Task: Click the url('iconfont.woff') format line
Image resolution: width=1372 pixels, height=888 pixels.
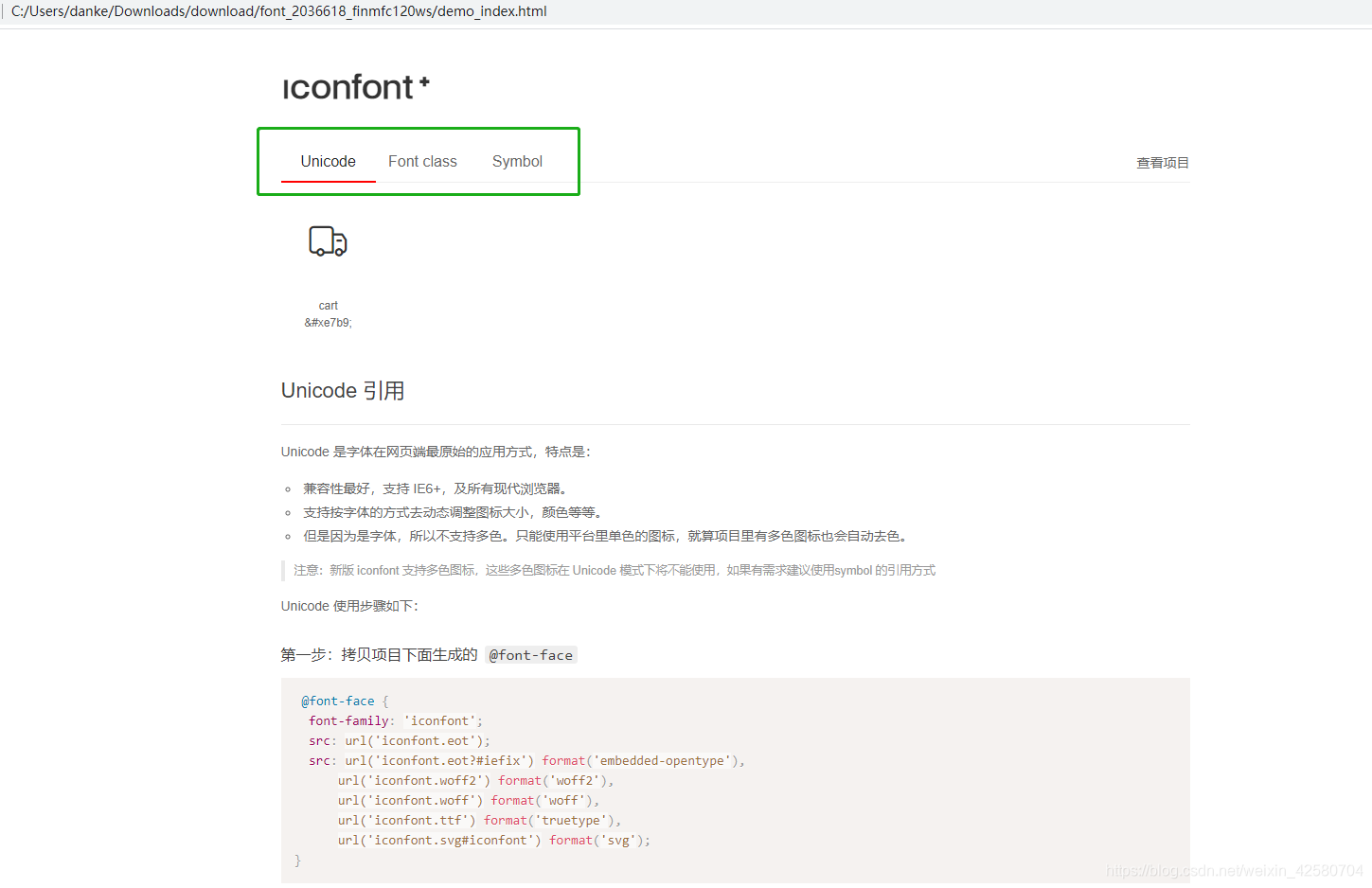Action: pyautogui.click(x=469, y=801)
